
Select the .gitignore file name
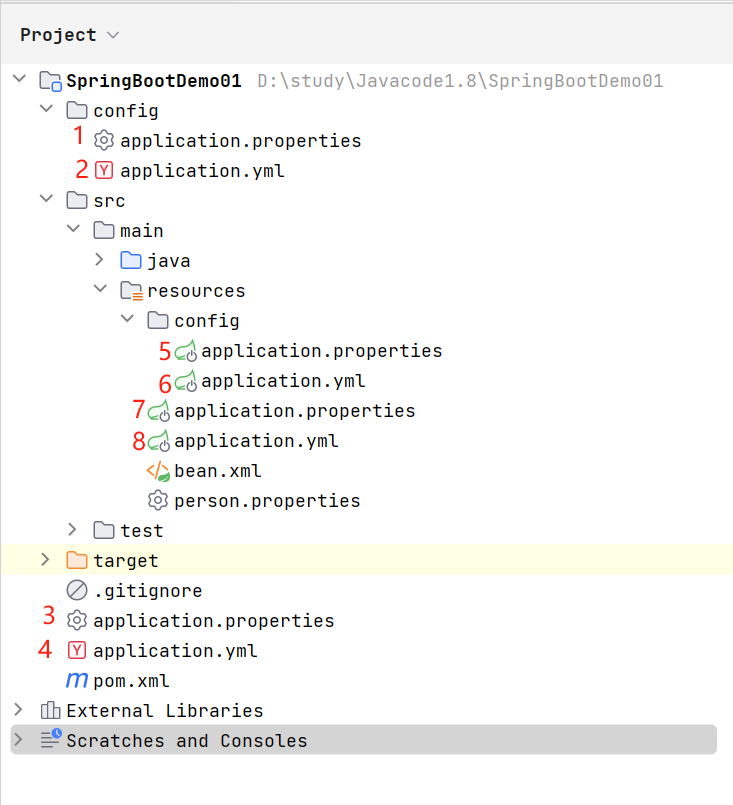pyautogui.click(x=148, y=591)
